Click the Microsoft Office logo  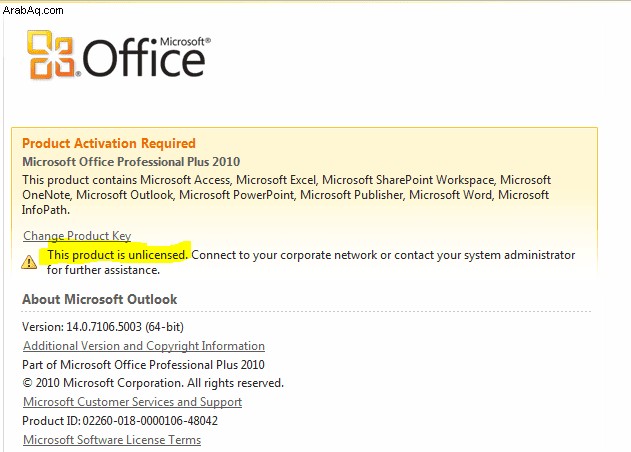coord(119,54)
